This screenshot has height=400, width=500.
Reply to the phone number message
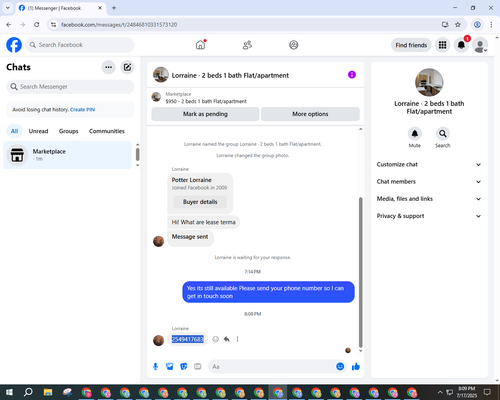click(x=227, y=339)
